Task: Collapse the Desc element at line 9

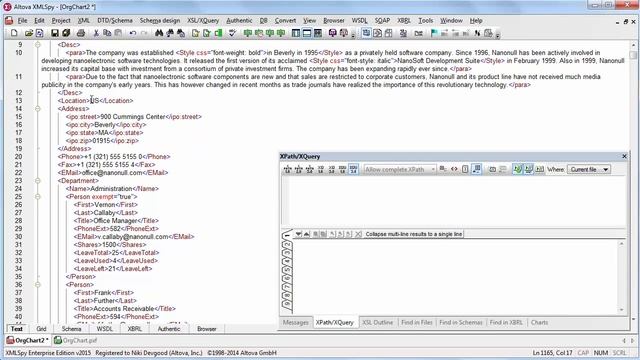Action: [x=38, y=44]
